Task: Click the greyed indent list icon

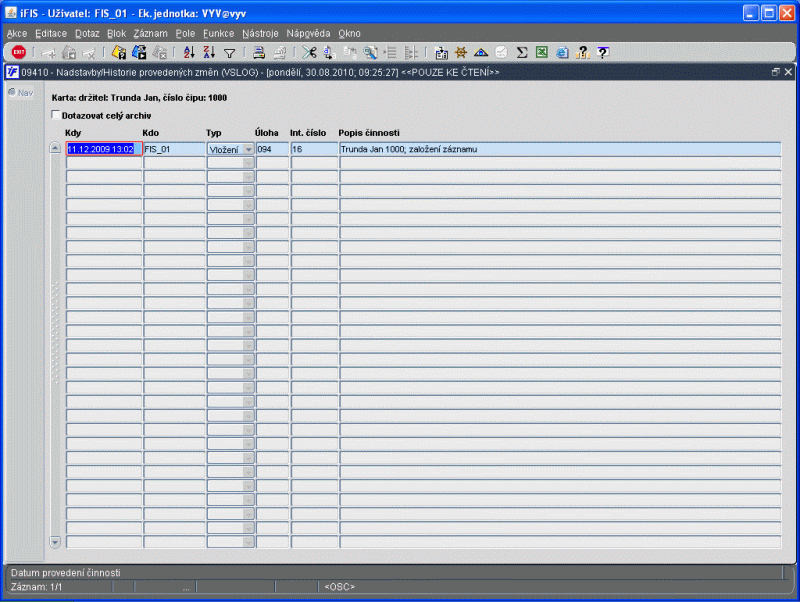Action: pyautogui.click(x=390, y=52)
